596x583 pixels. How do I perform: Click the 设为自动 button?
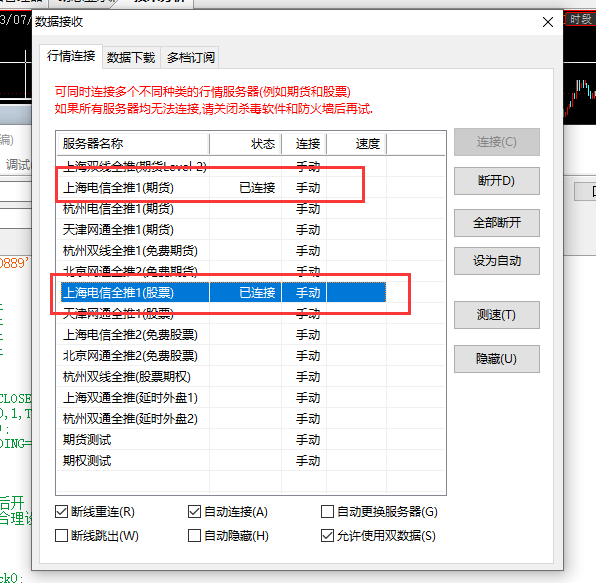pos(496,261)
